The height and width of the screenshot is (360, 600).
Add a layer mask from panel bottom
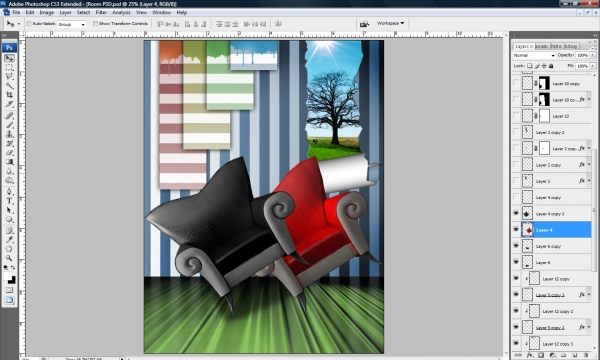point(541,355)
